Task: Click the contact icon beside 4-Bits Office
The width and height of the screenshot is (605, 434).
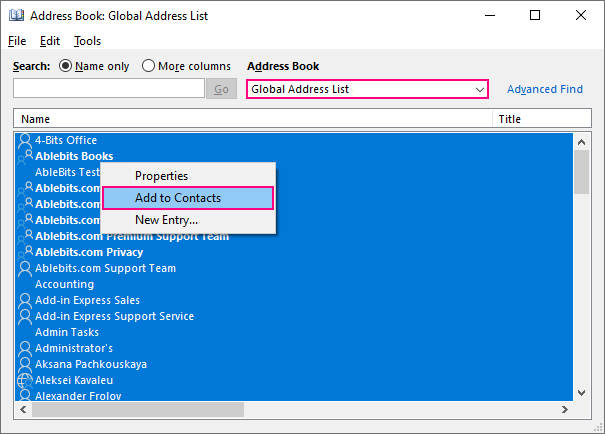Action: (25, 140)
